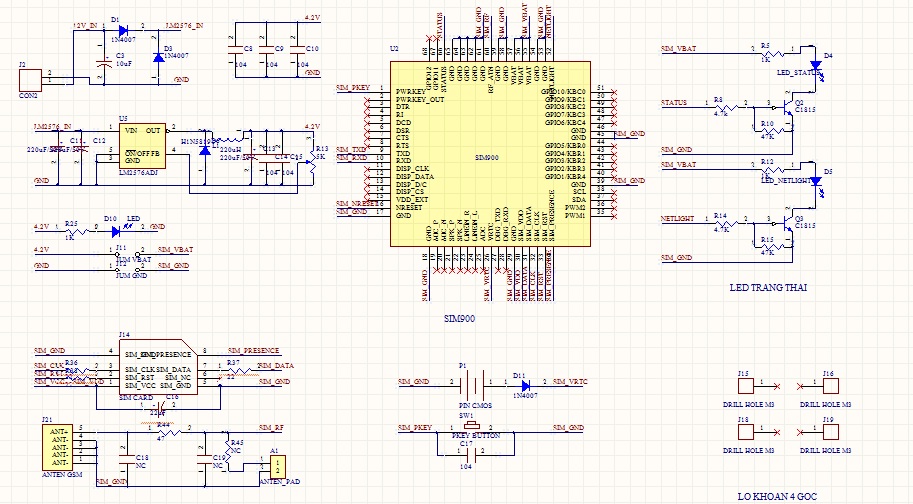
Task: Select capacitor C10 symbol
Action: 298,50
